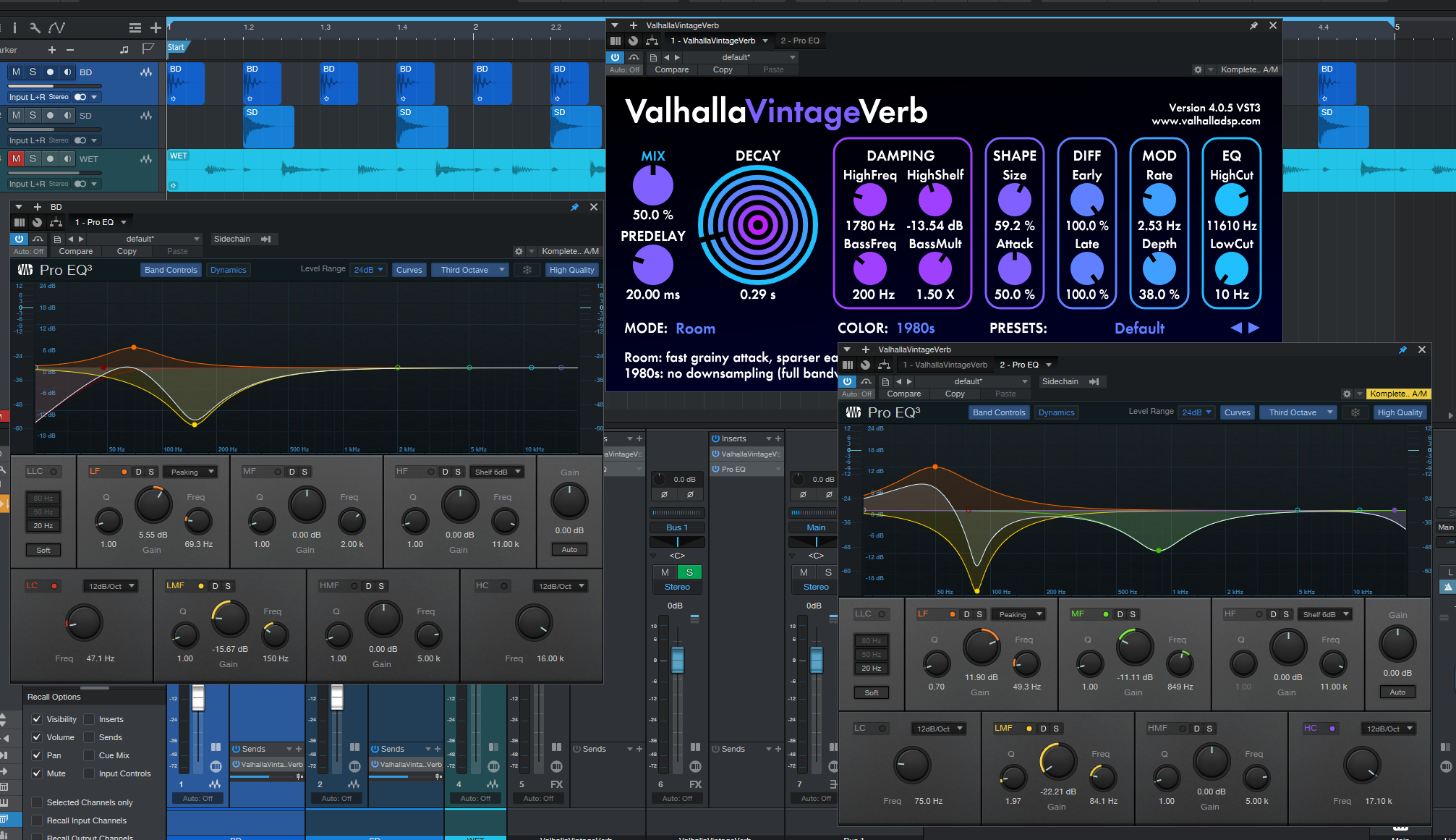Pin the BD plugin window

tap(575, 207)
